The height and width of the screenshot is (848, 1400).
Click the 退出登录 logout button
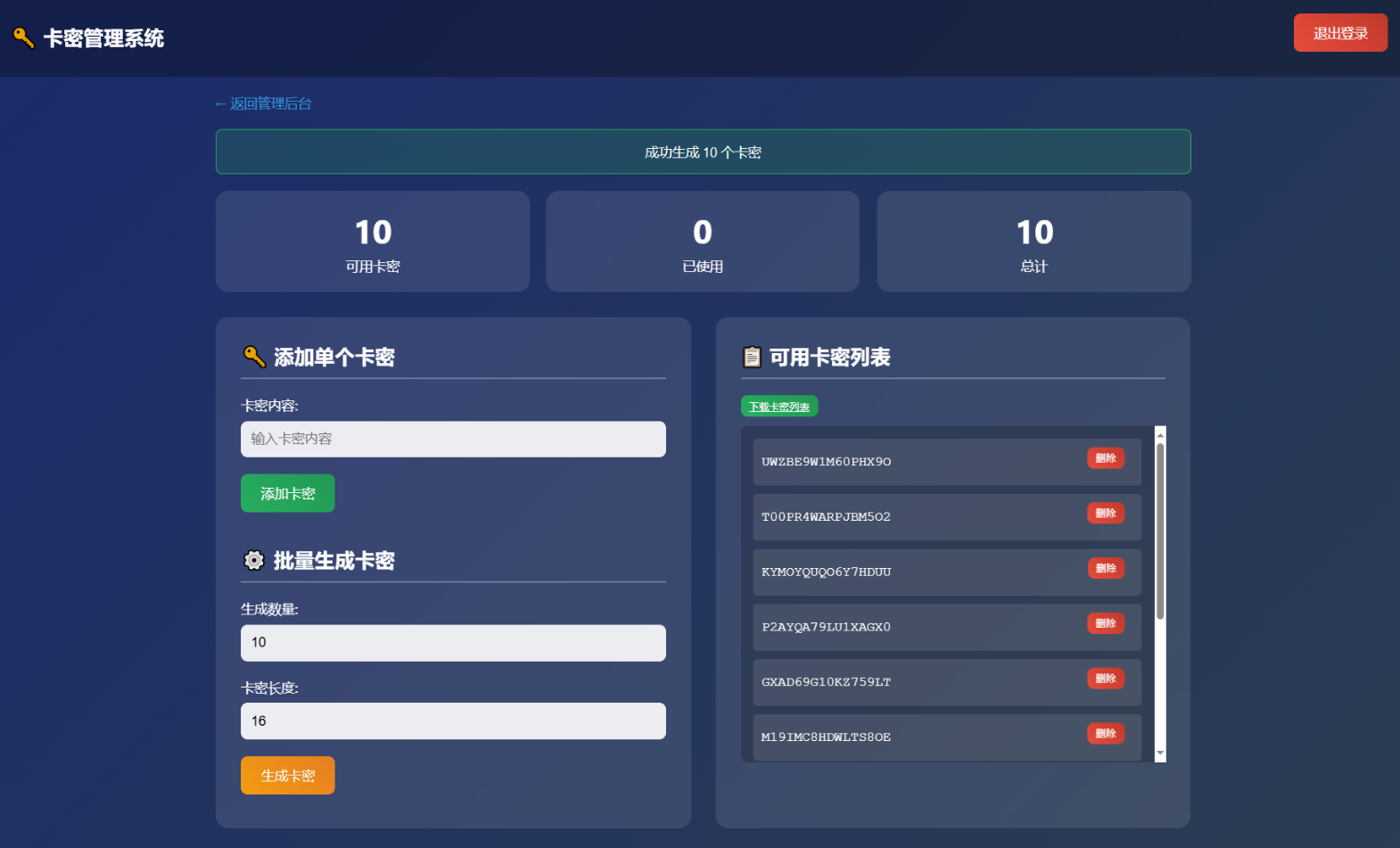tap(1340, 33)
